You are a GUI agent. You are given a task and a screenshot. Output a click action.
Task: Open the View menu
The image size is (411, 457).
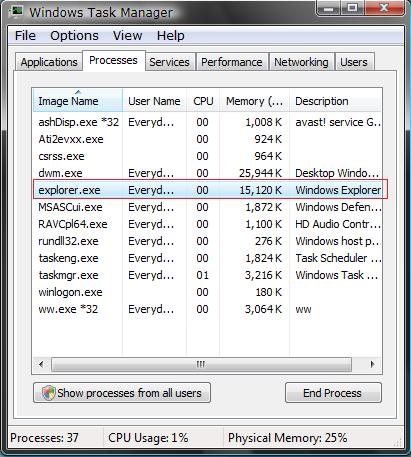(127, 36)
